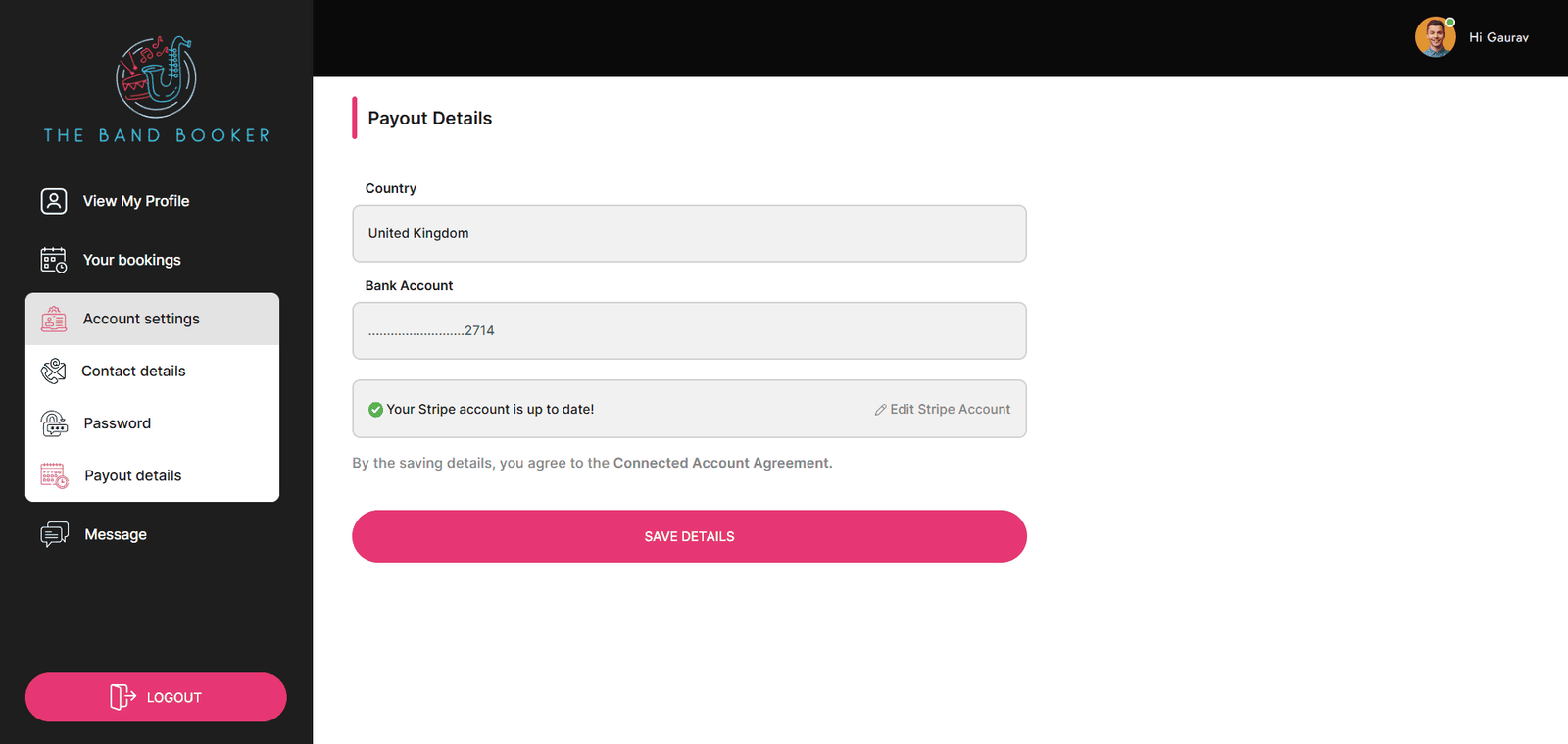The image size is (1568, 744).
Task: Click the Account settings ID card icon
Action: (54, 319)
